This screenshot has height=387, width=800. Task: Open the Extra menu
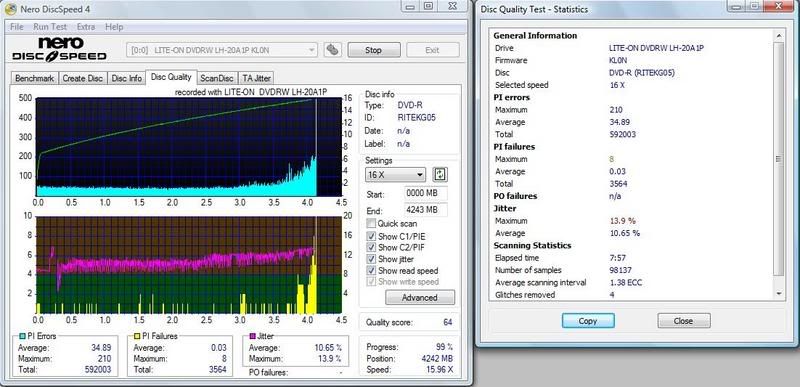point(86,27)
